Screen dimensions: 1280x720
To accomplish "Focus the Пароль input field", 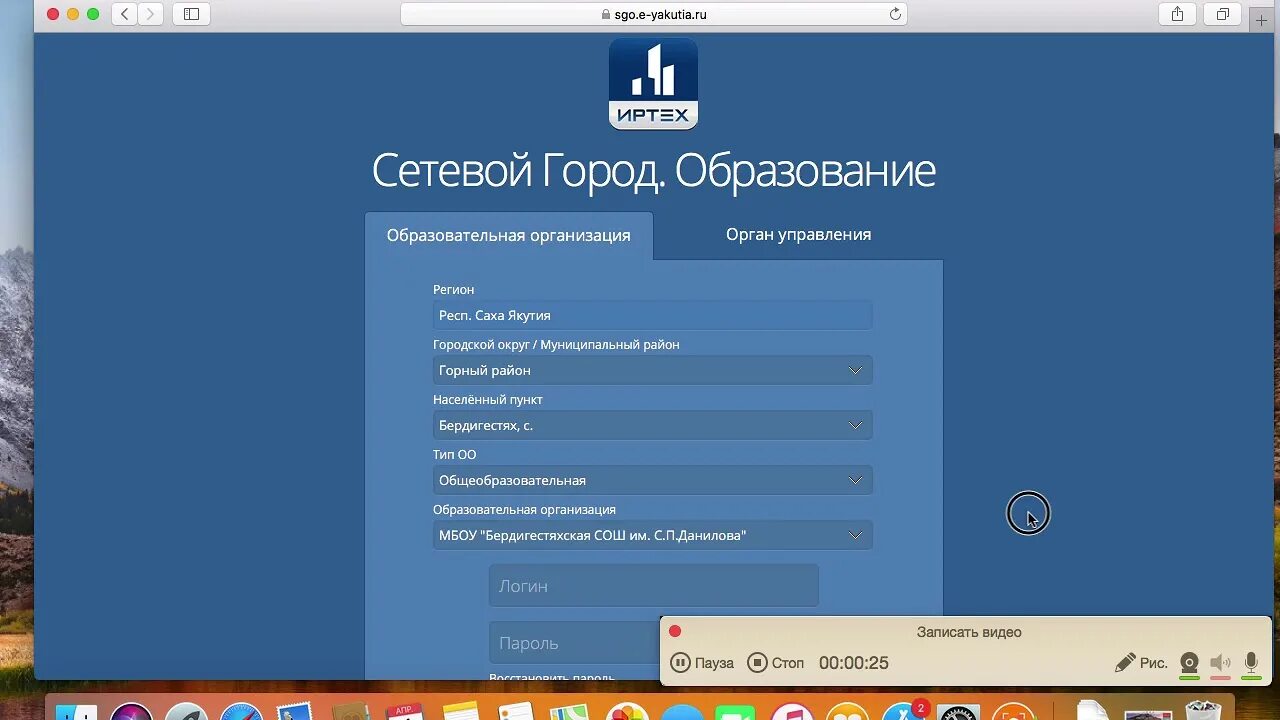I will (574, 643).
